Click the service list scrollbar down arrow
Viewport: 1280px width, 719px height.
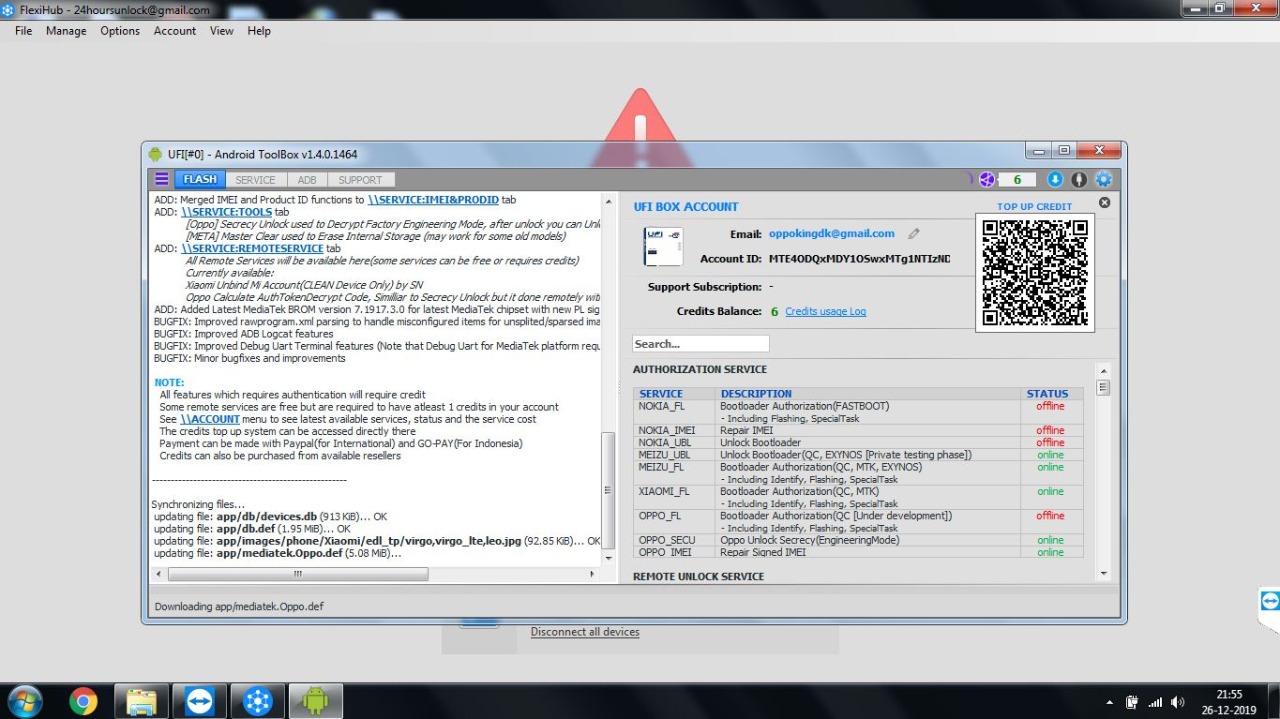1103,574
